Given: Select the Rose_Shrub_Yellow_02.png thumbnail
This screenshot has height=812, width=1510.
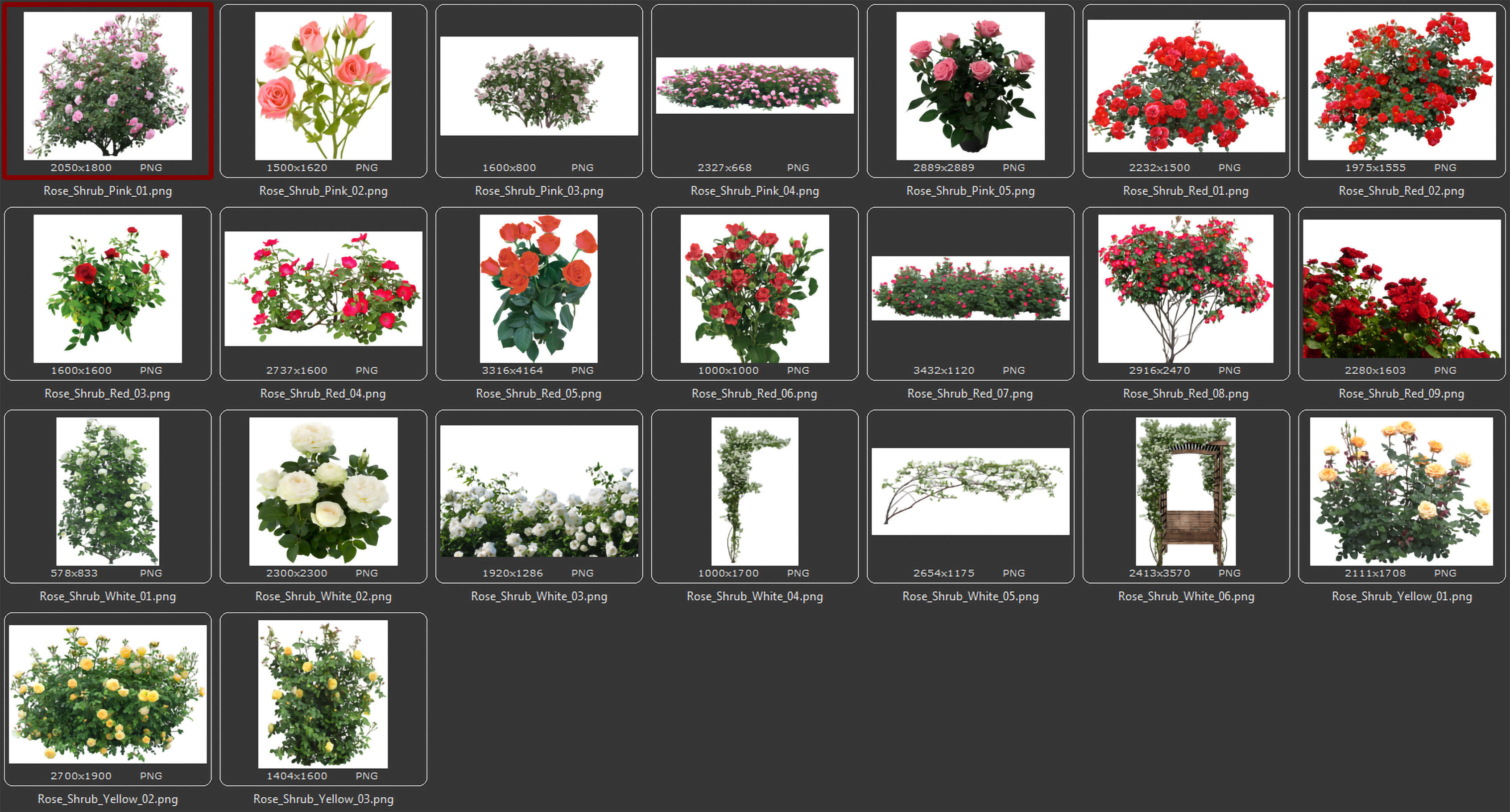Looking at the screenshot, I should tap(107, 694).
